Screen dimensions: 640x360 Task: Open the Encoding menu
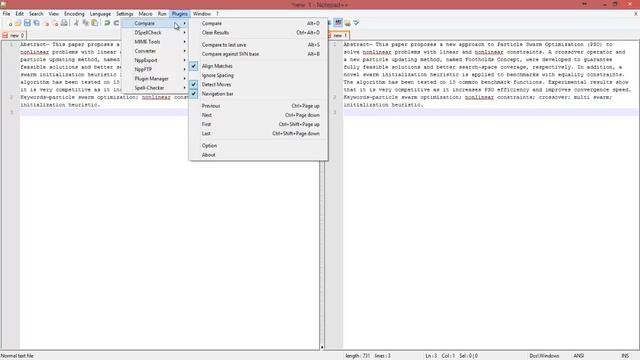point(74,14)
